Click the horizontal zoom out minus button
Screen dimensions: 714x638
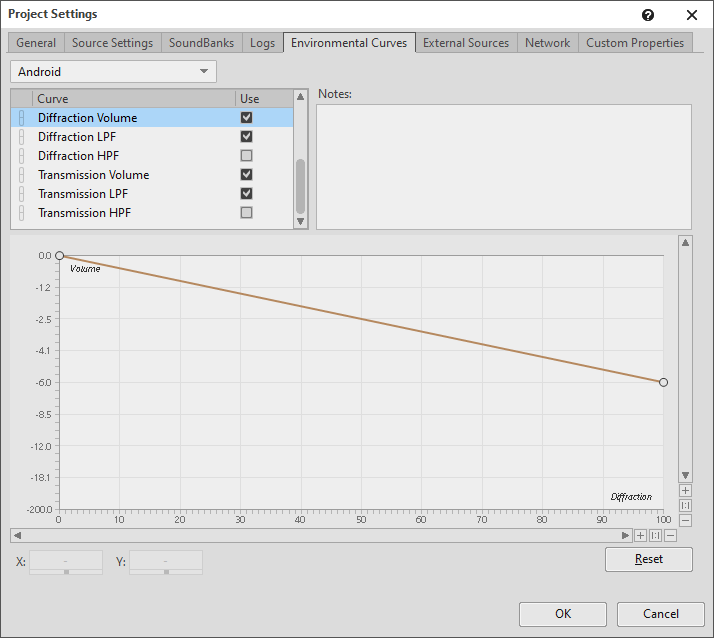tap(670, 535)
